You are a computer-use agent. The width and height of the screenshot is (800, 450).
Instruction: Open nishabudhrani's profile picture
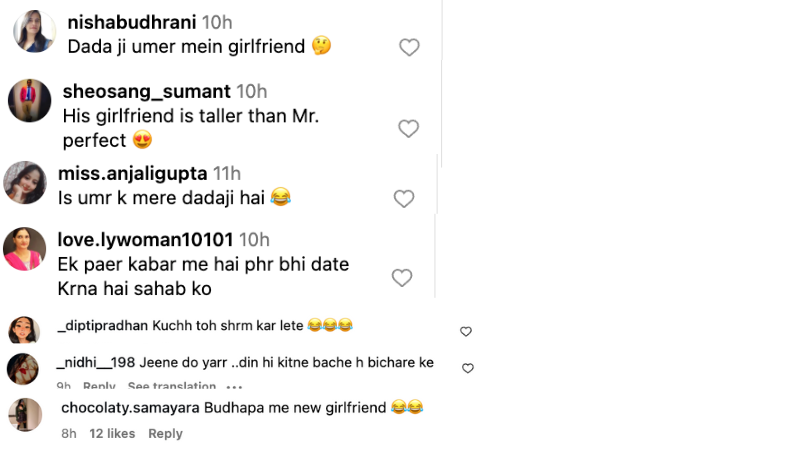(x=34, y=32)
